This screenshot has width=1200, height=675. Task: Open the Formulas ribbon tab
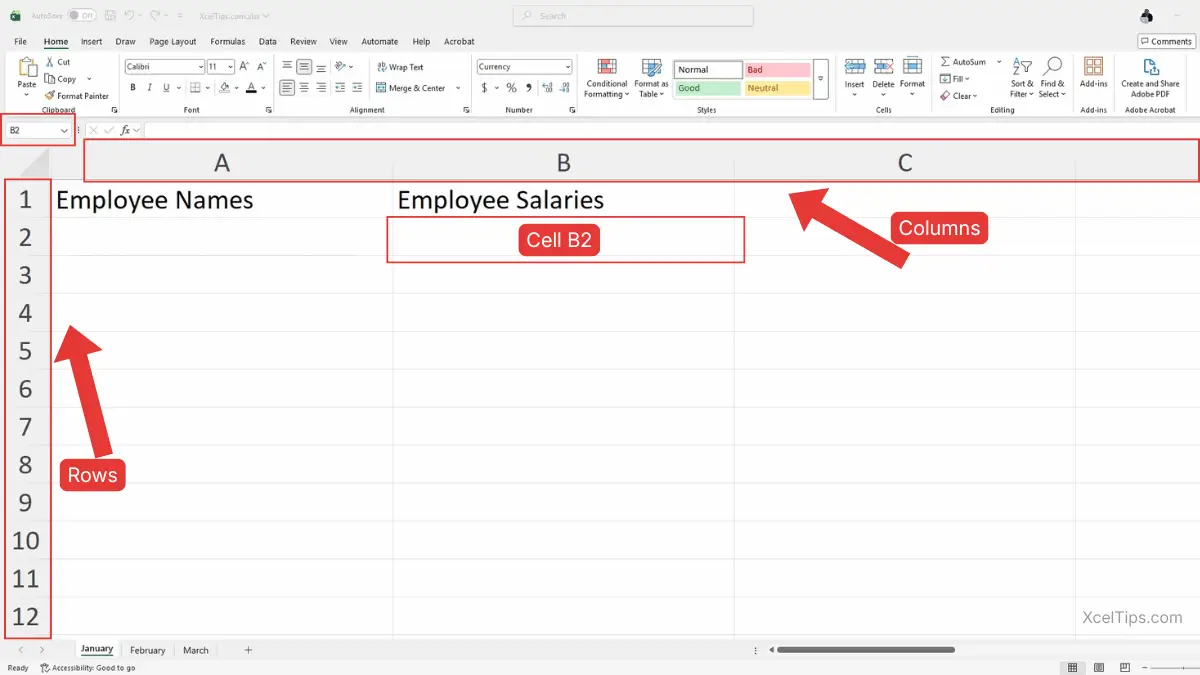227,42
